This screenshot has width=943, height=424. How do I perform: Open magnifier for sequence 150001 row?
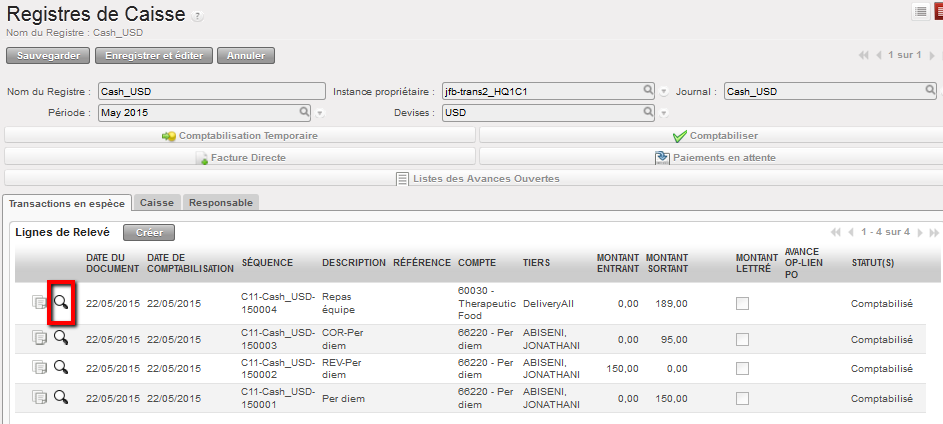pos(61,397)
